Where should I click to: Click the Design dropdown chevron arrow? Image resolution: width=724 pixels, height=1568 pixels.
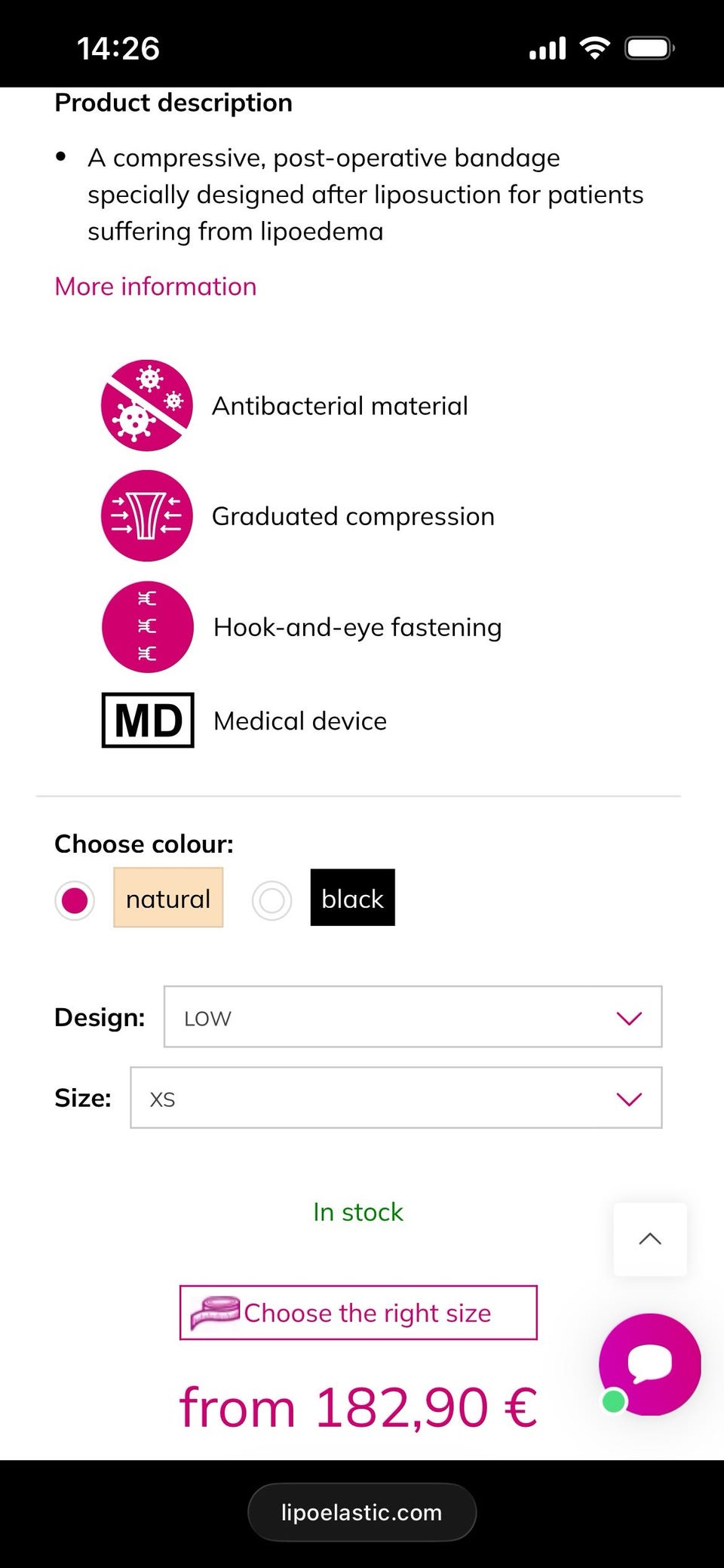tap(629, 1018)
